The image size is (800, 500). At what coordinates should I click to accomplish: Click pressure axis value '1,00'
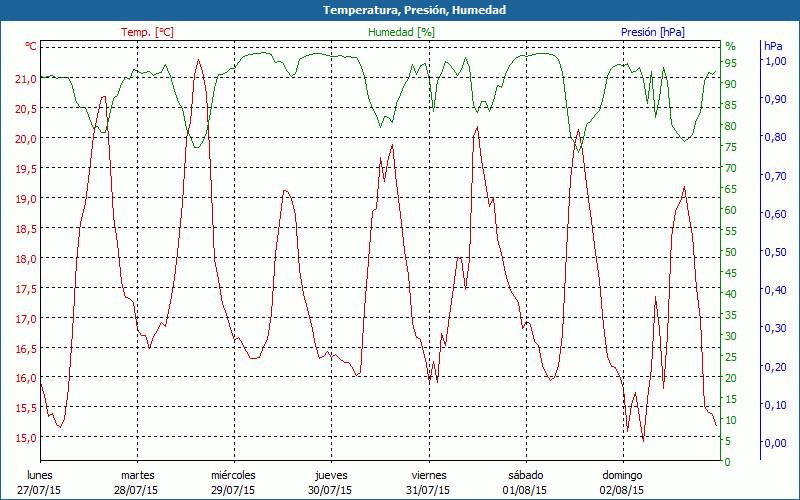[775, 61]
